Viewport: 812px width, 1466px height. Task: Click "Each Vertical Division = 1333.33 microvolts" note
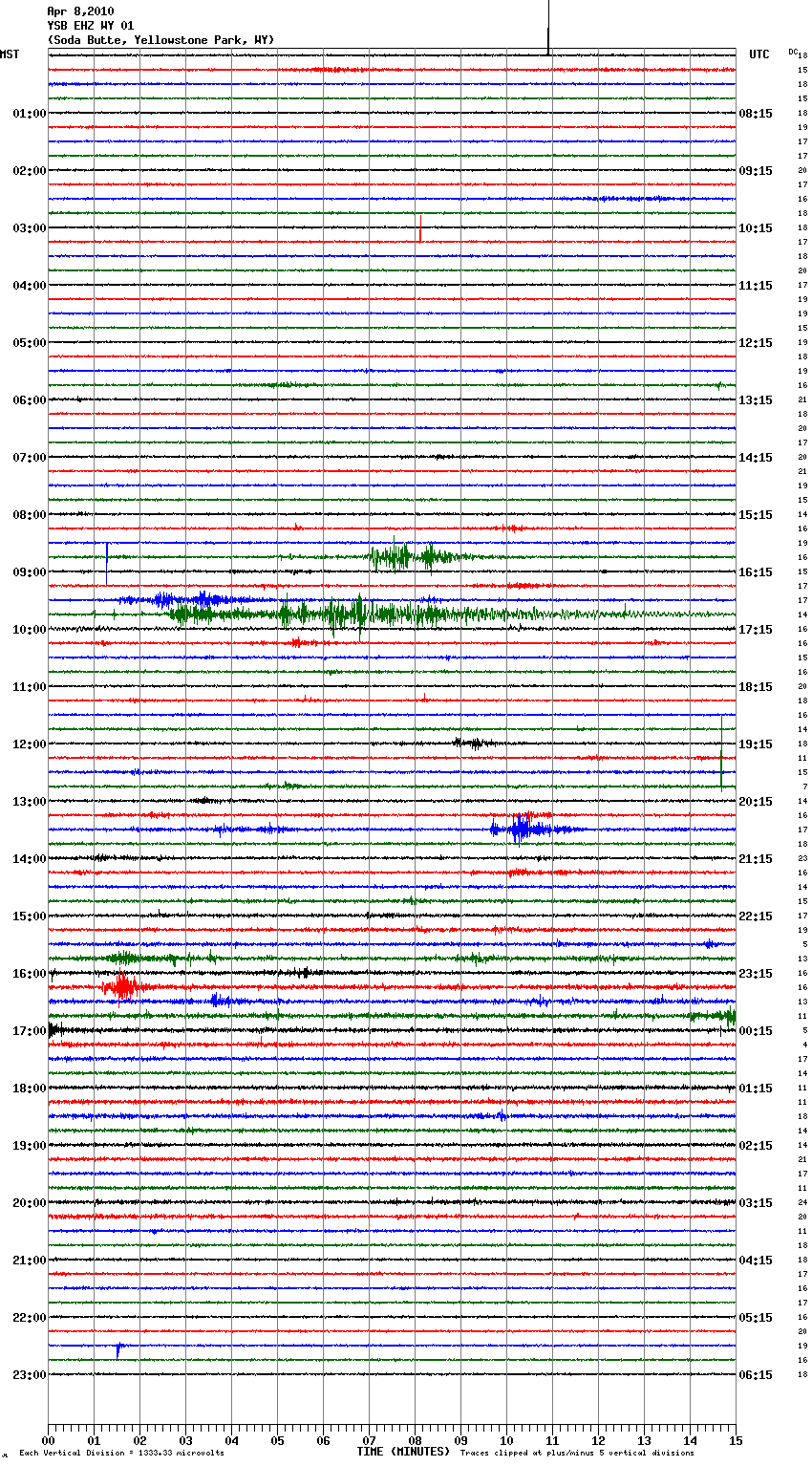[x=121, y=1454]
